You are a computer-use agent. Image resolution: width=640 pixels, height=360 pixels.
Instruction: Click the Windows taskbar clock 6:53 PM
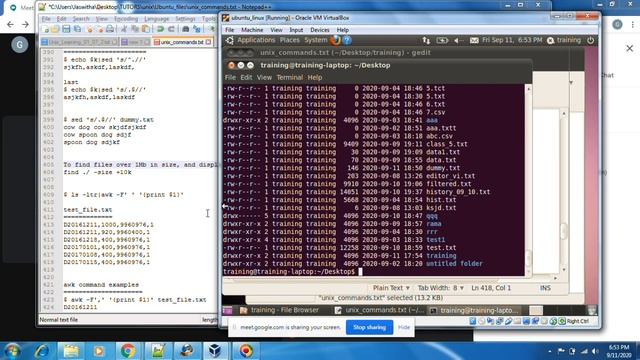pos(619,351)
